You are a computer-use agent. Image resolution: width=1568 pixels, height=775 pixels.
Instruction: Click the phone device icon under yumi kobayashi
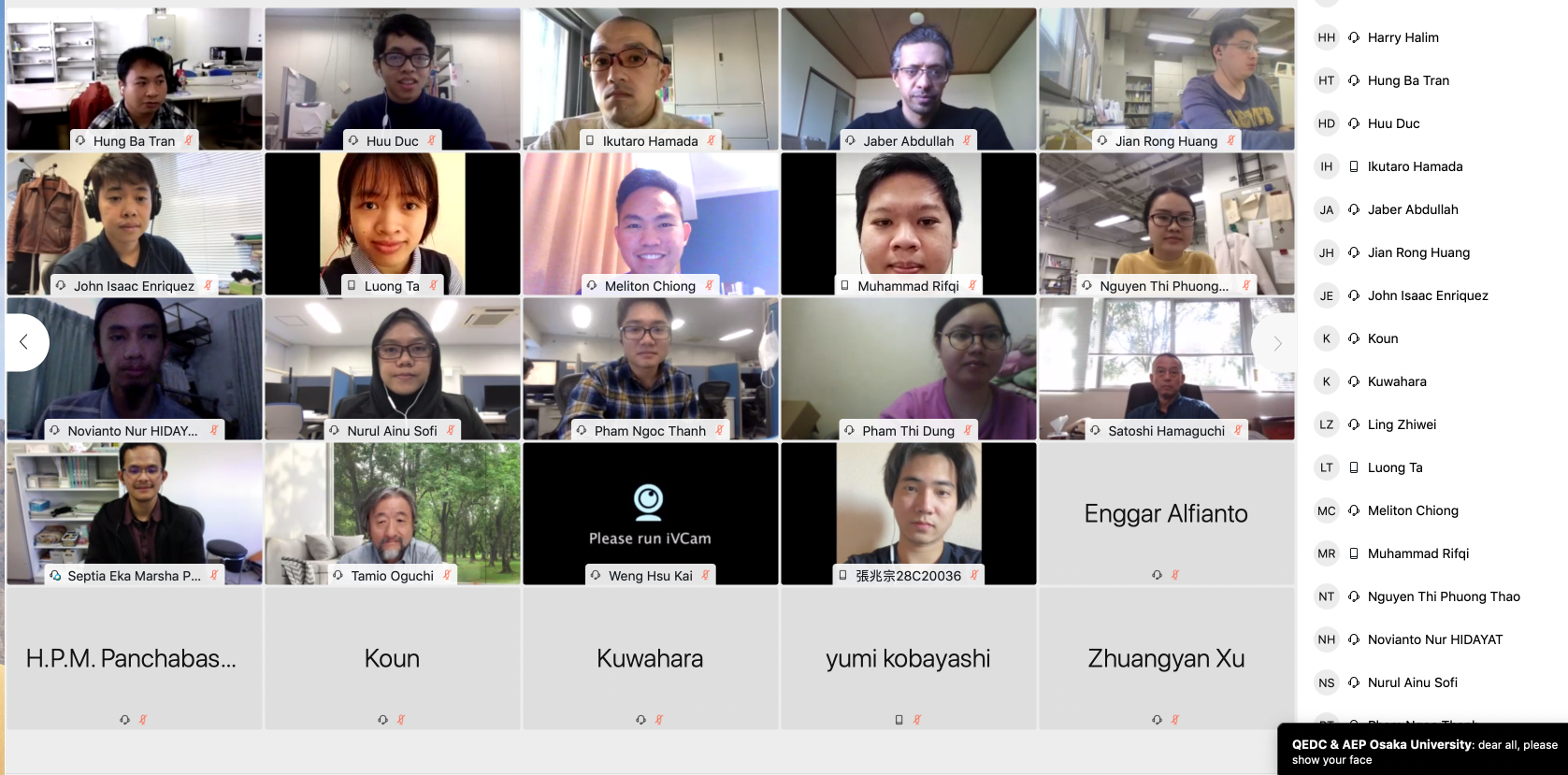pyautogui.click(x=899, y=720)
